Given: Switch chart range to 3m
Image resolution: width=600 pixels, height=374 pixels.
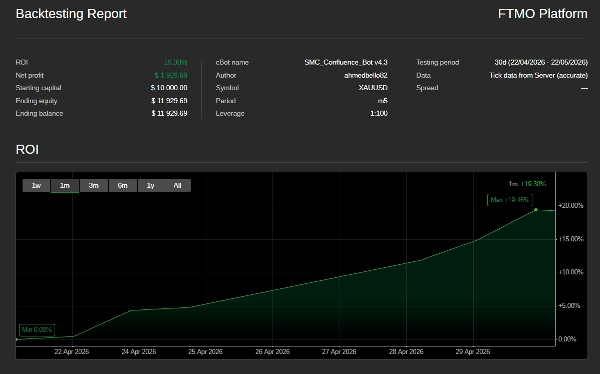Looking at the screenshot, I should 94,186.
